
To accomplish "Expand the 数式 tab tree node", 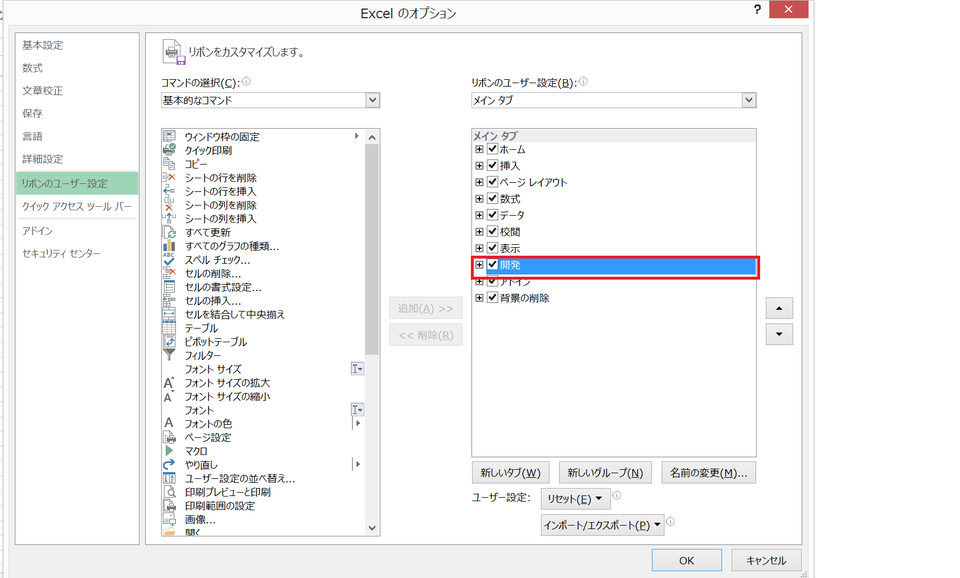I will point(479,198).
